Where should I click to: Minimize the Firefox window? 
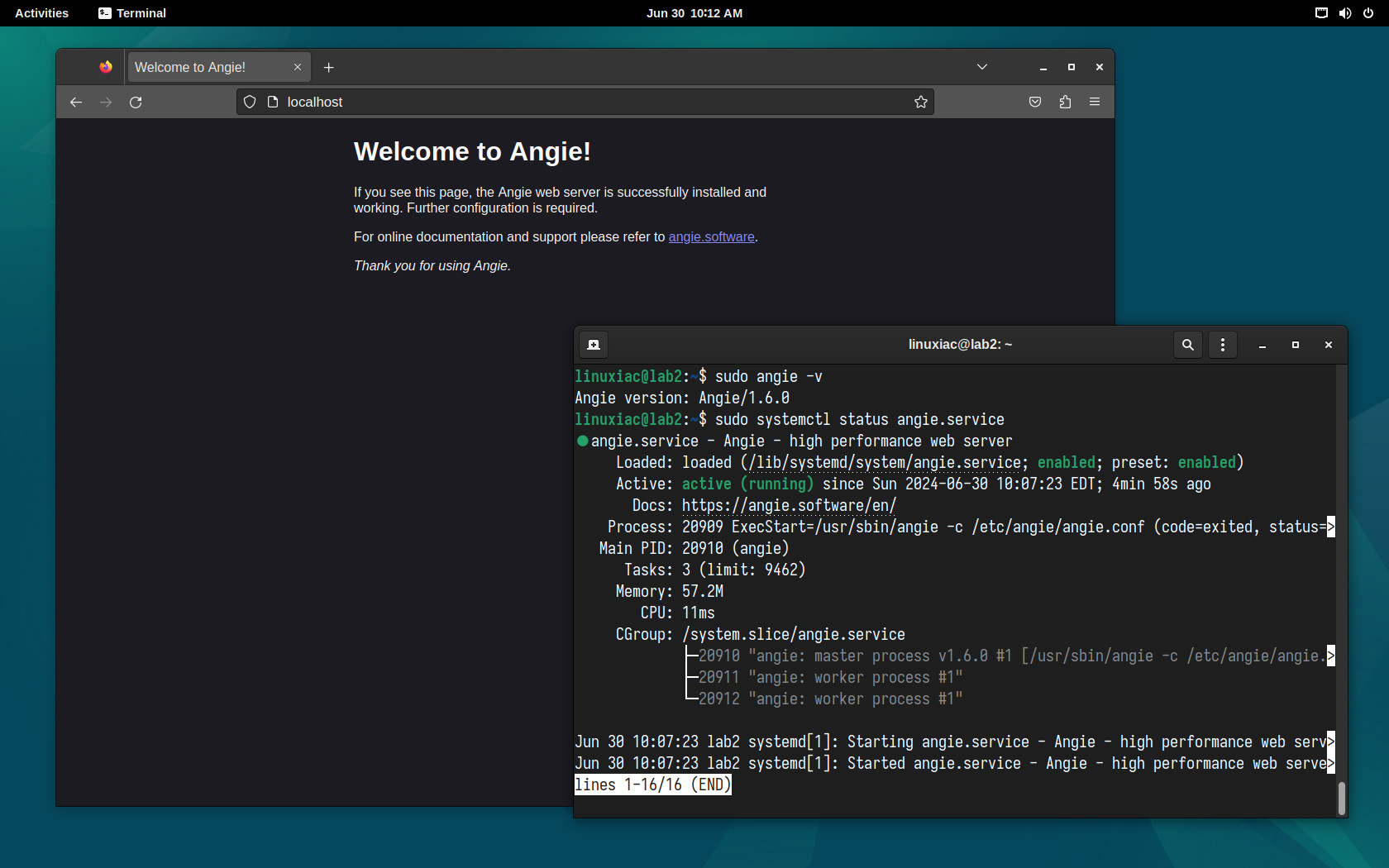pos(1043,67)
